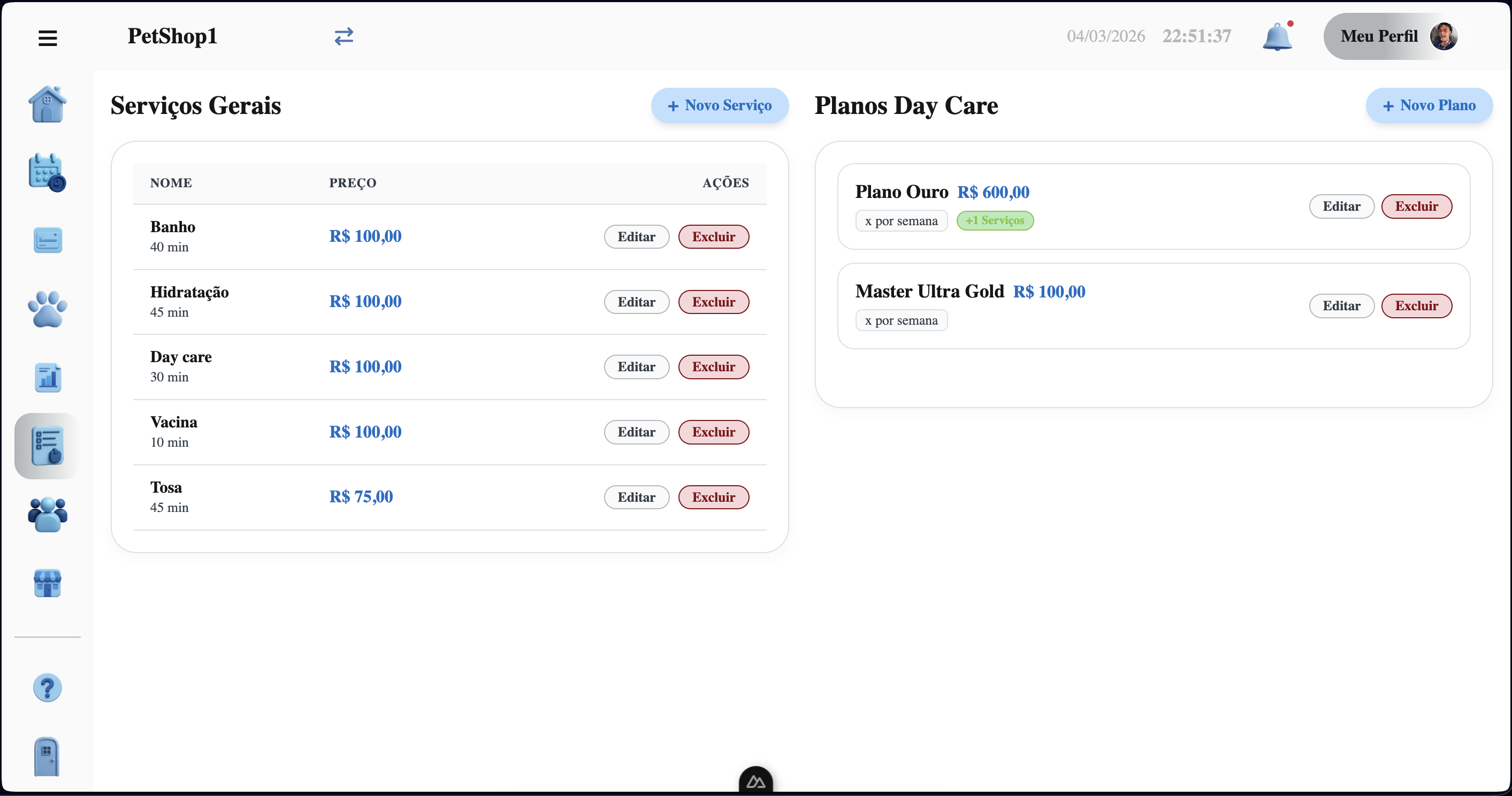Open the hamburger menu
1512x796 pixels.
coord(48,38)
